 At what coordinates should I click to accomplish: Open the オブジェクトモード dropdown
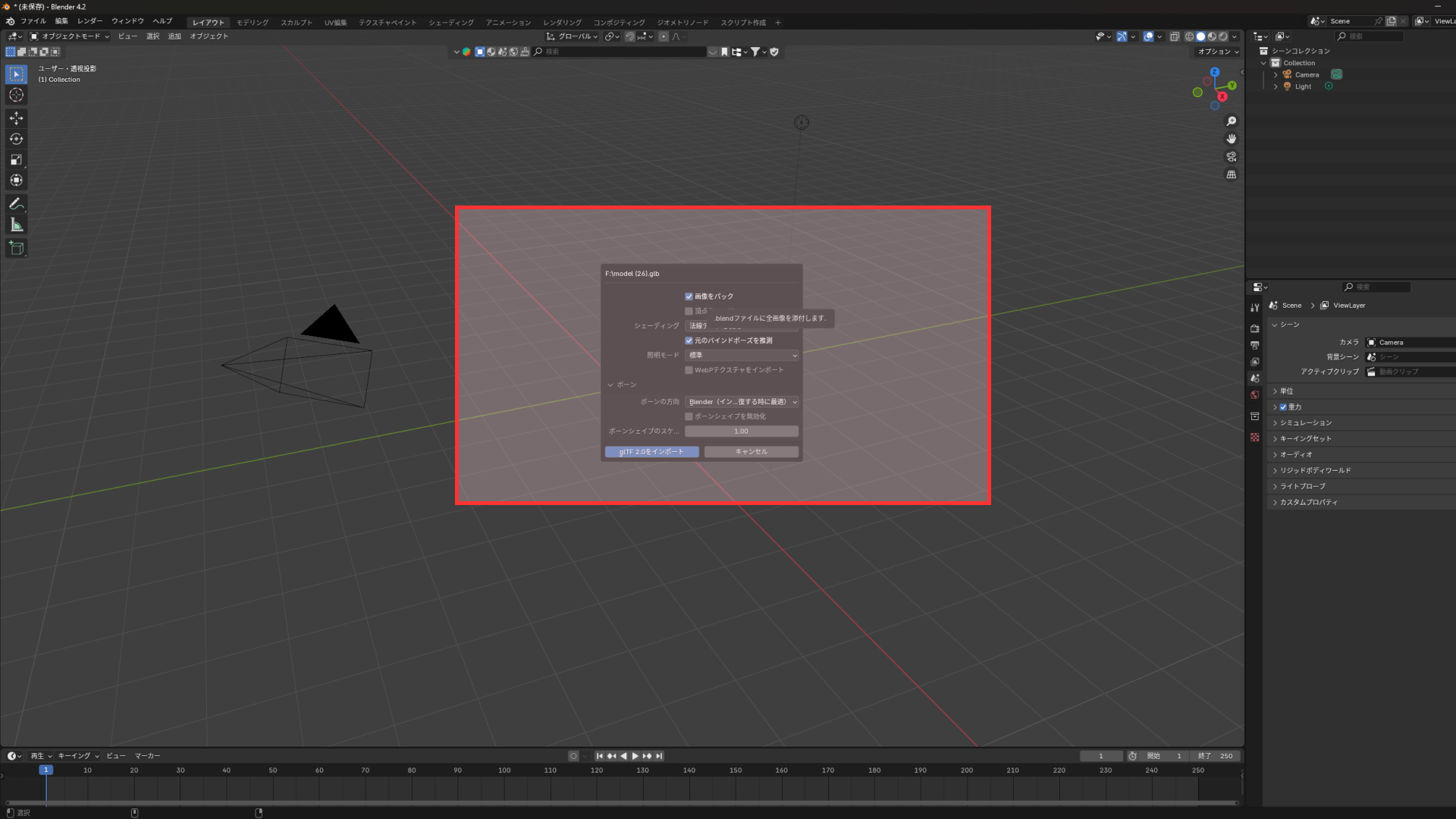click(70, 36)
